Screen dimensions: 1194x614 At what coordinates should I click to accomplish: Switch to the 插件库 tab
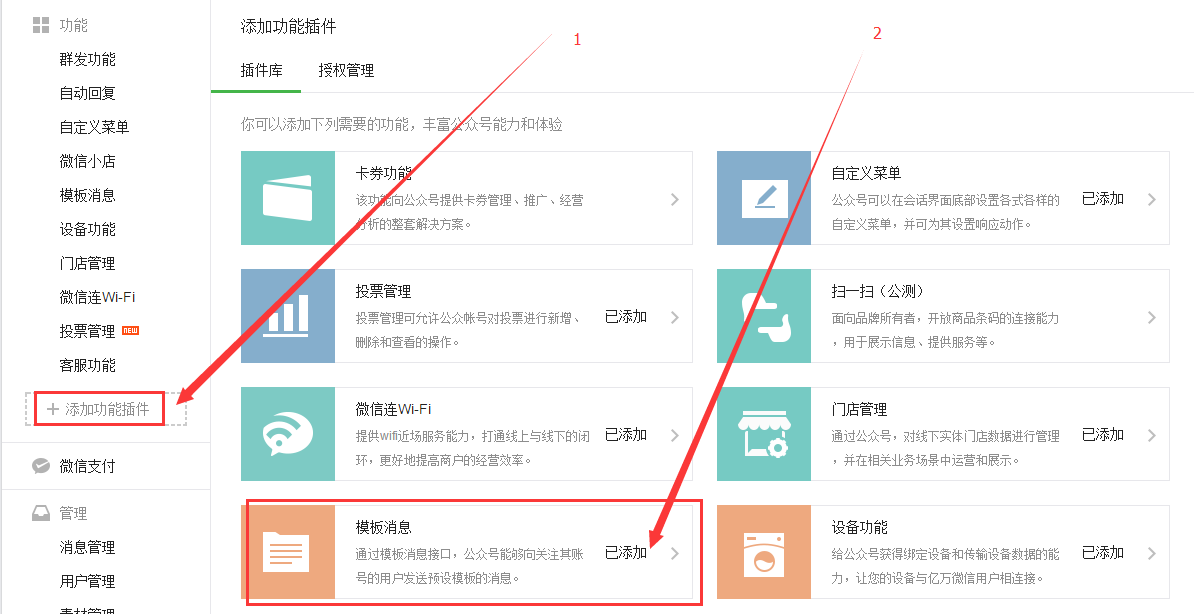tap(262, 71)
